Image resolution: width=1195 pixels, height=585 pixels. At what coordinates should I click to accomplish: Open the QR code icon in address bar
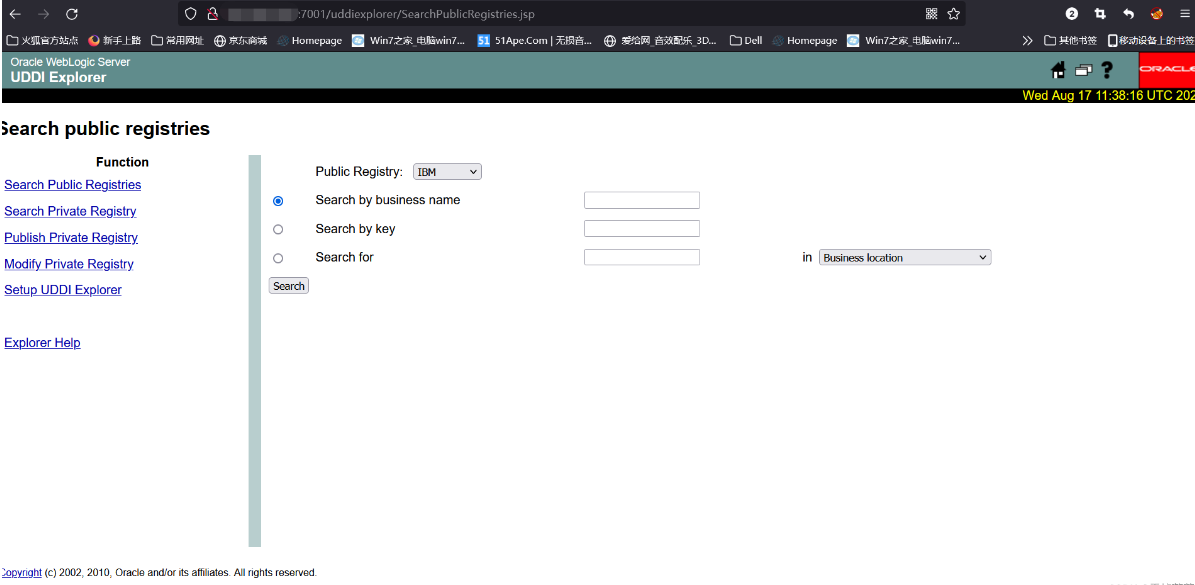click(x=931, y=14)
